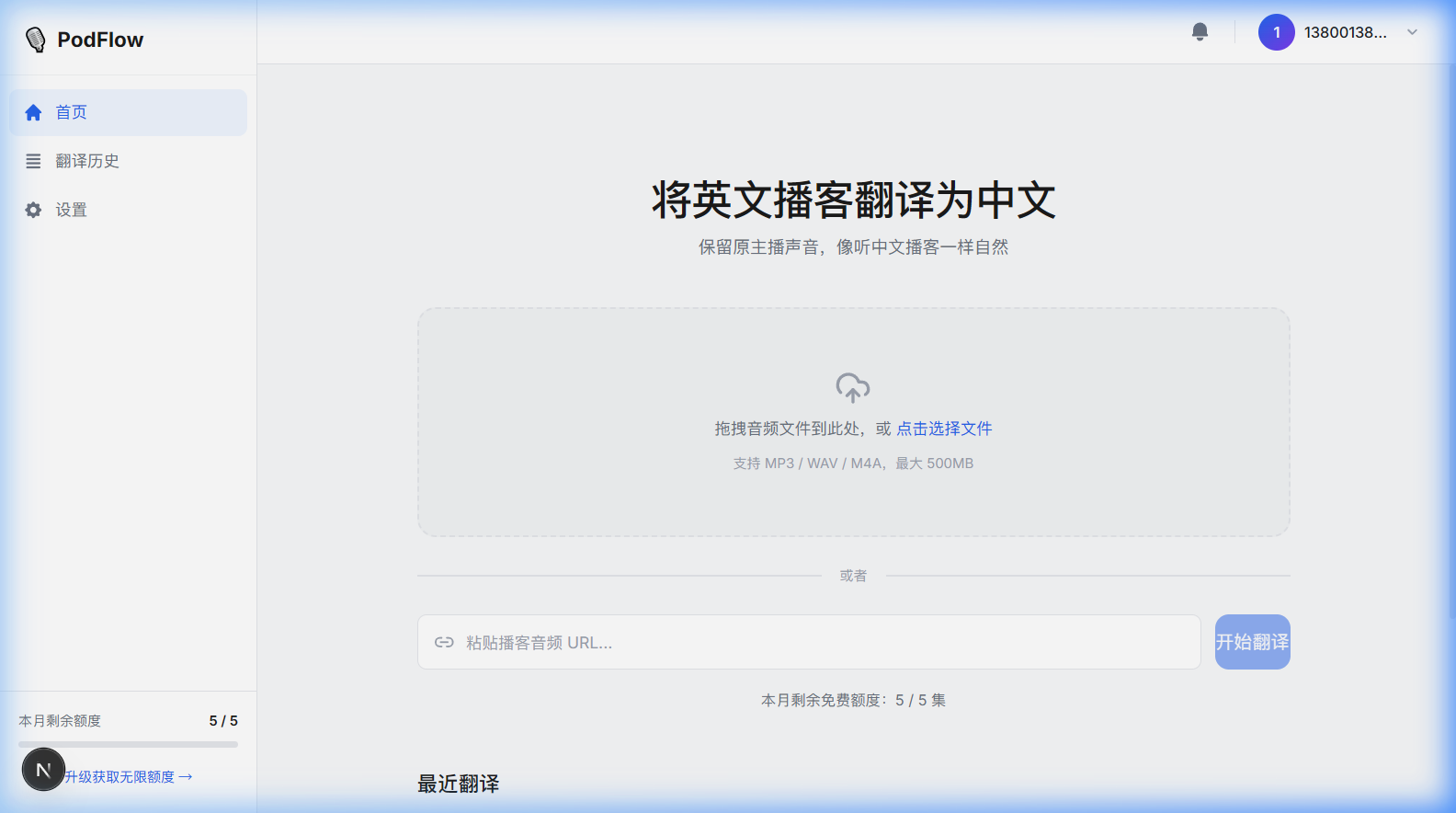Screen dimensions: 1456x813
Task: Click the monthly quota progress bar
Action: click(128, 744)
